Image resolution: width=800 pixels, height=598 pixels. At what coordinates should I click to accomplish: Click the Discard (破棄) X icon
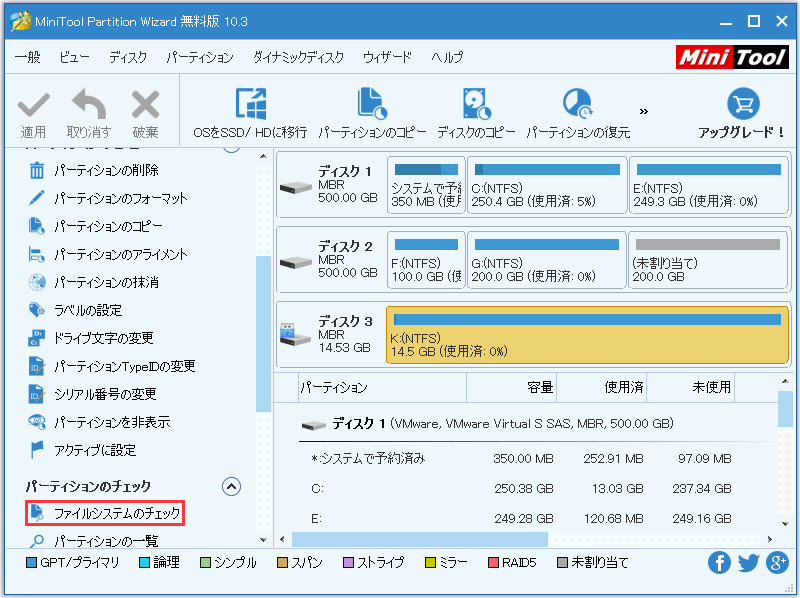pos(145,105)
